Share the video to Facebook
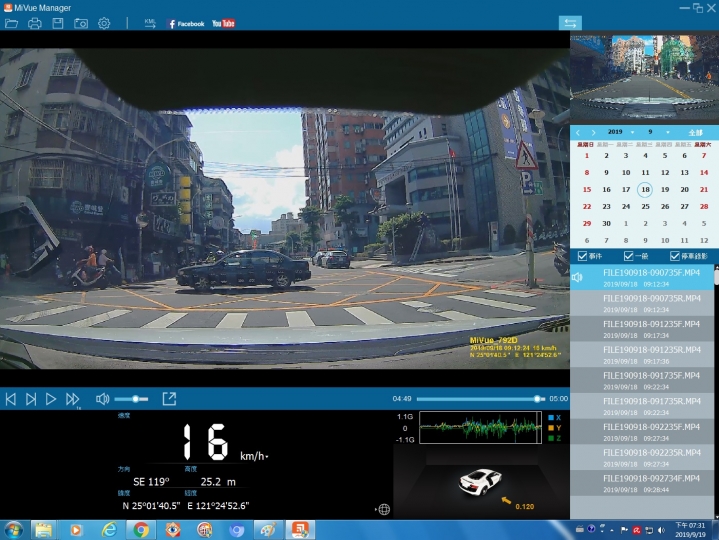Screen dimensions: 719x540 coord(186,24)
